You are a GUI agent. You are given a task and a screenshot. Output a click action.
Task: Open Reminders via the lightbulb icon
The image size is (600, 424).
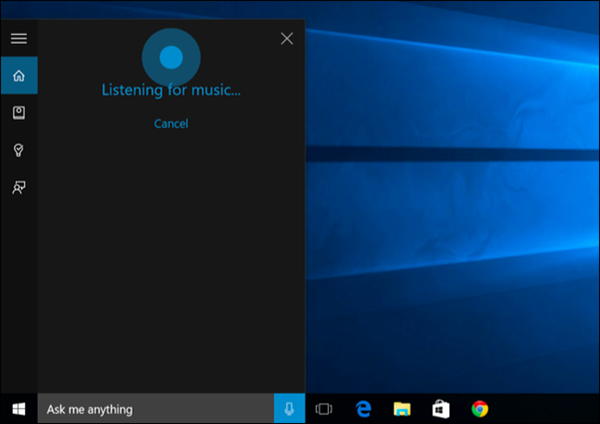18,150
